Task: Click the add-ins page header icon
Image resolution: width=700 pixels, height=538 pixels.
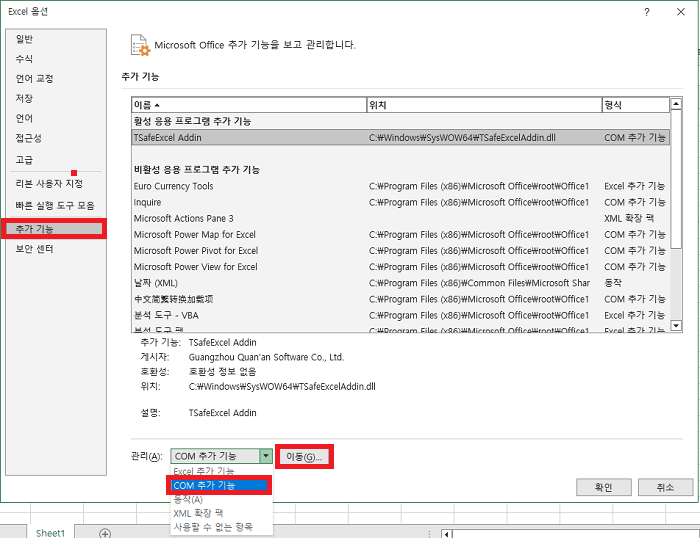Action: point(140,45)
